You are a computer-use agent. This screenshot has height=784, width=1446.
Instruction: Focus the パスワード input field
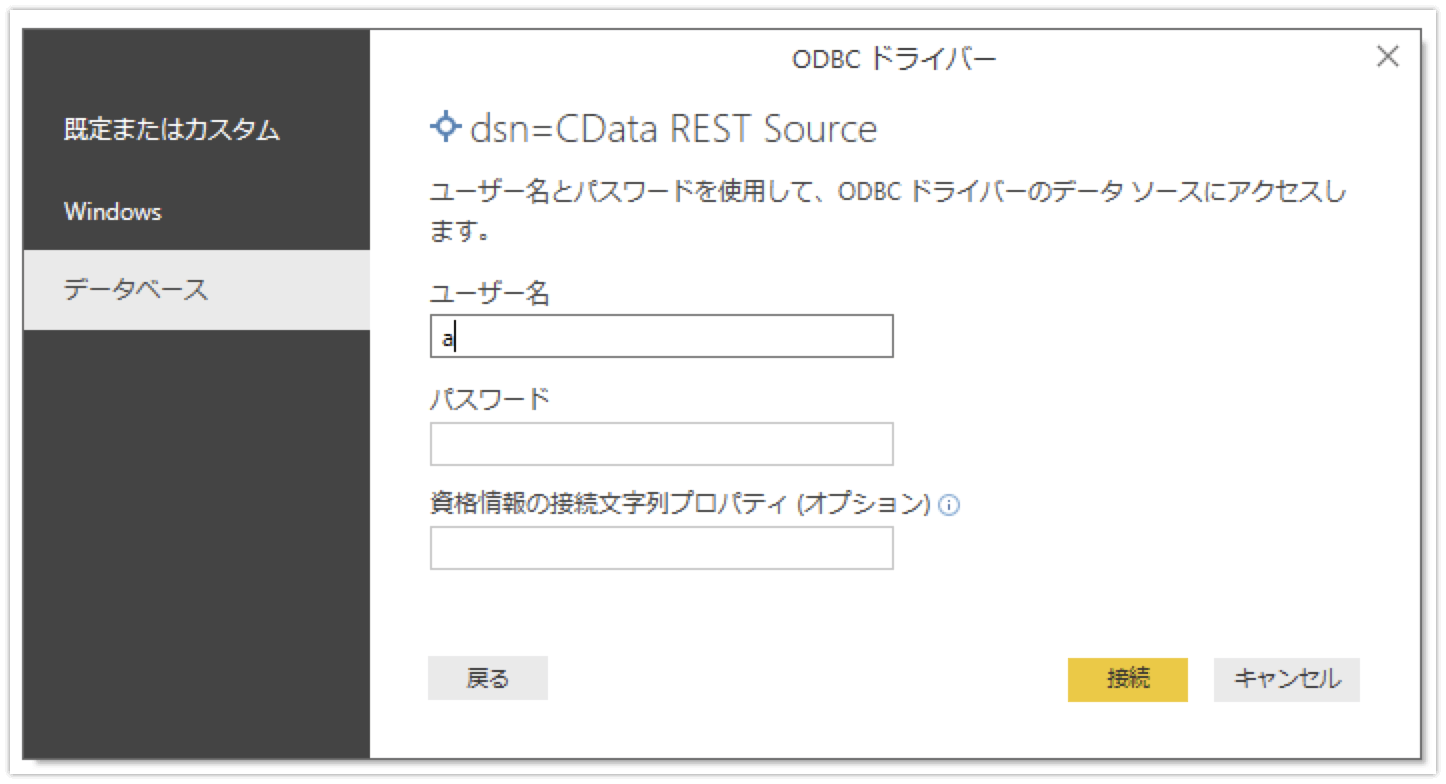point(661,444)
